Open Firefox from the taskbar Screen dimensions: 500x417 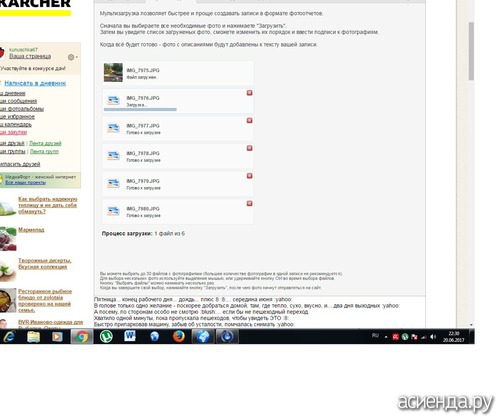(179, 337)
